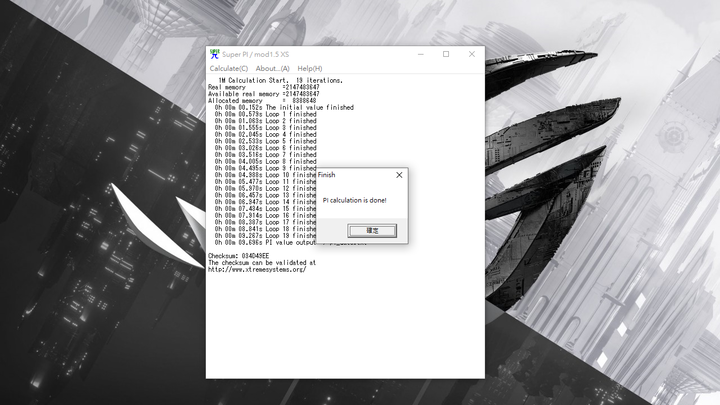Click the '1M Calculation Start. 19 iterations.' line
The height and width of the screenshot is (405, 720).
click(280, 80)
